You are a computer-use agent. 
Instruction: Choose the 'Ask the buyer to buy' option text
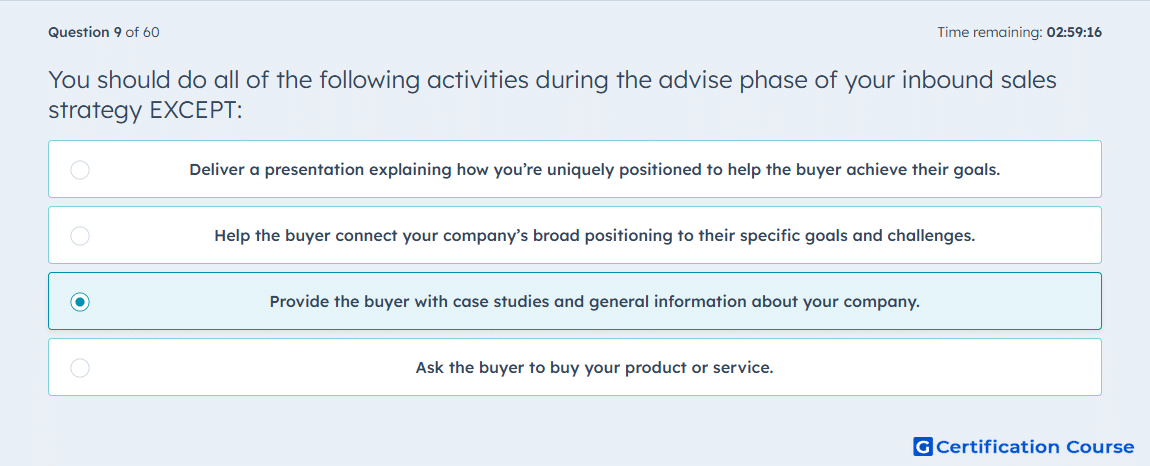point(595,368)
